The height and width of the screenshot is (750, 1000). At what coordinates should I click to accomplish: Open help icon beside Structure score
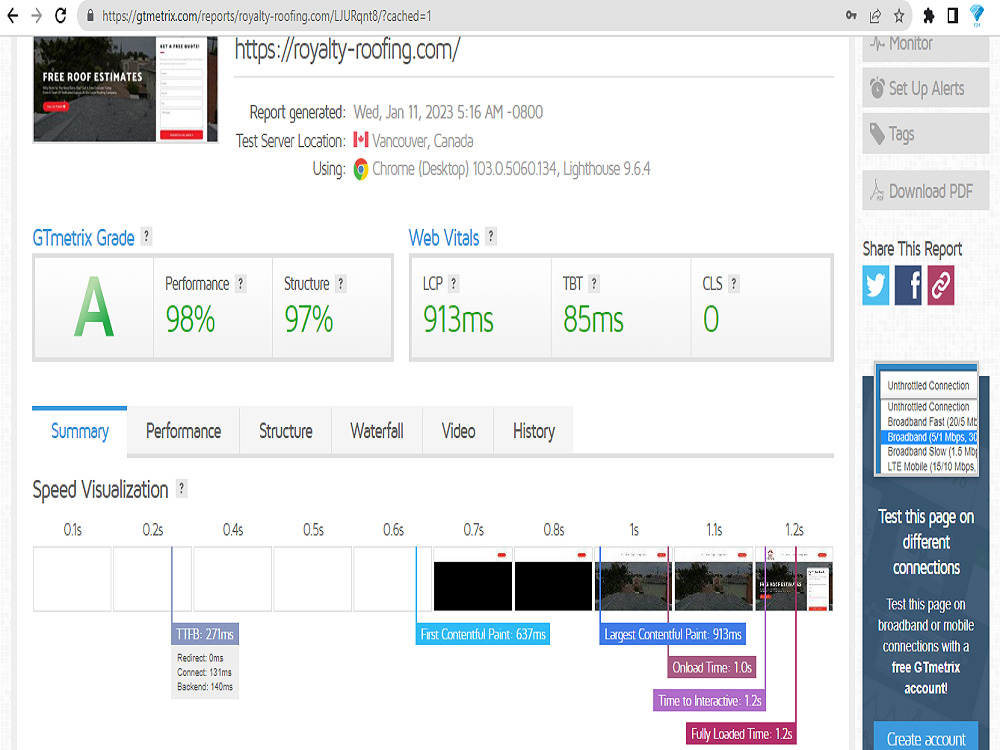(x=341, y=284)
